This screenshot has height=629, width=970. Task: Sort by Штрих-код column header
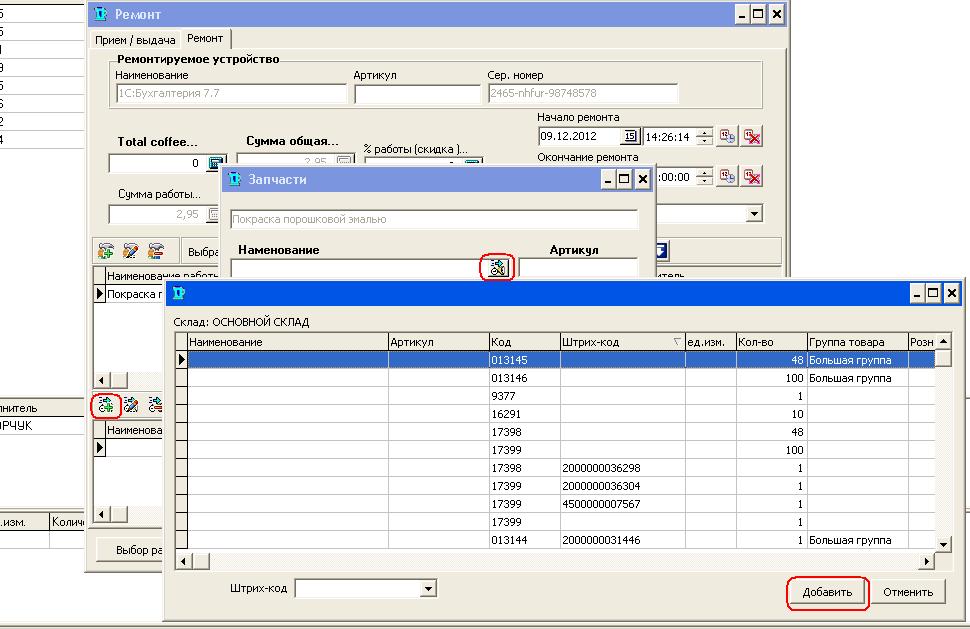click(x=618, y=342)
